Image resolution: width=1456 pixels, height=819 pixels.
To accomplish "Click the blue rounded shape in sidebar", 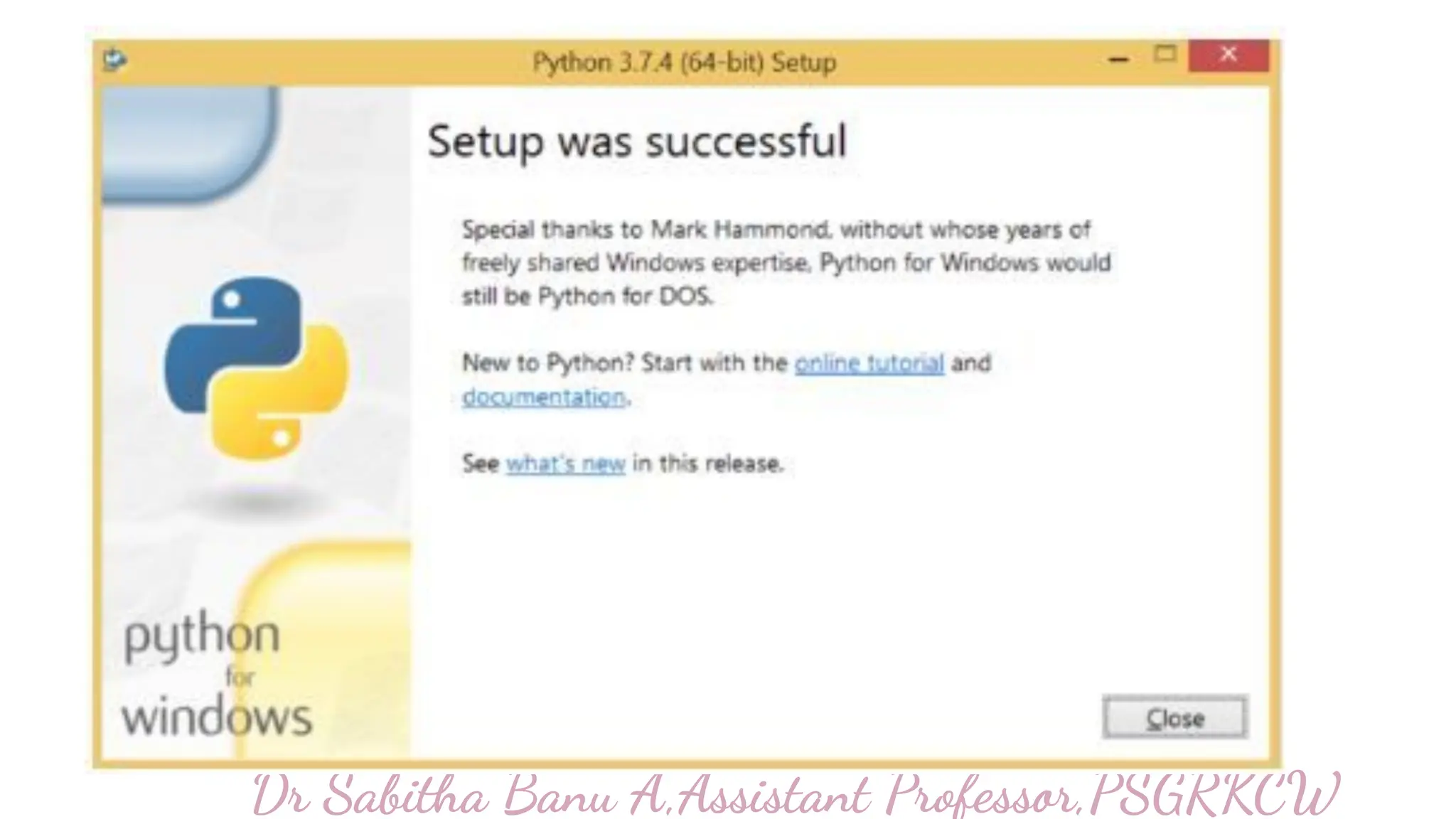I will point(189,144).
